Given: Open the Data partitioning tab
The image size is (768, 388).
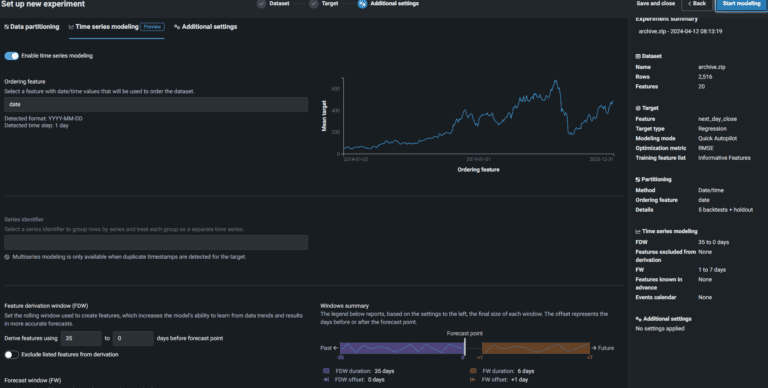Looking at the screenshot, I should 32,27.
